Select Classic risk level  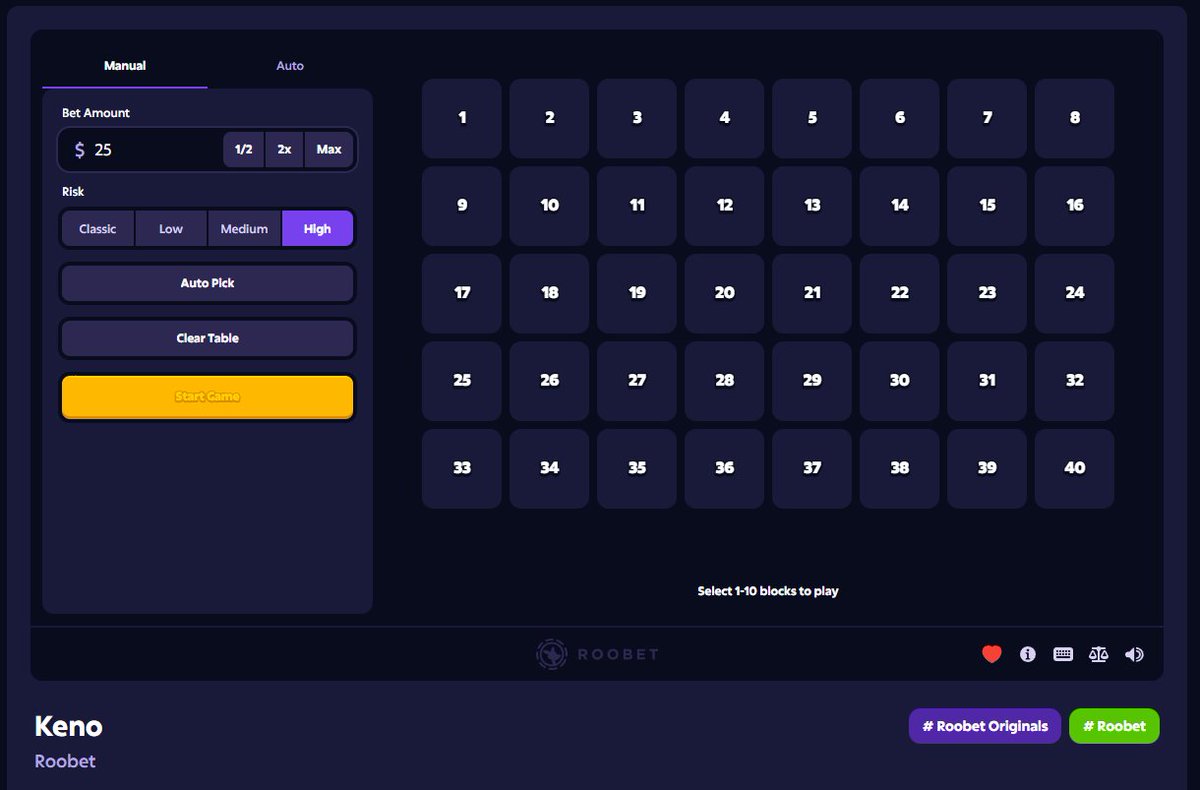coord(98,229)
